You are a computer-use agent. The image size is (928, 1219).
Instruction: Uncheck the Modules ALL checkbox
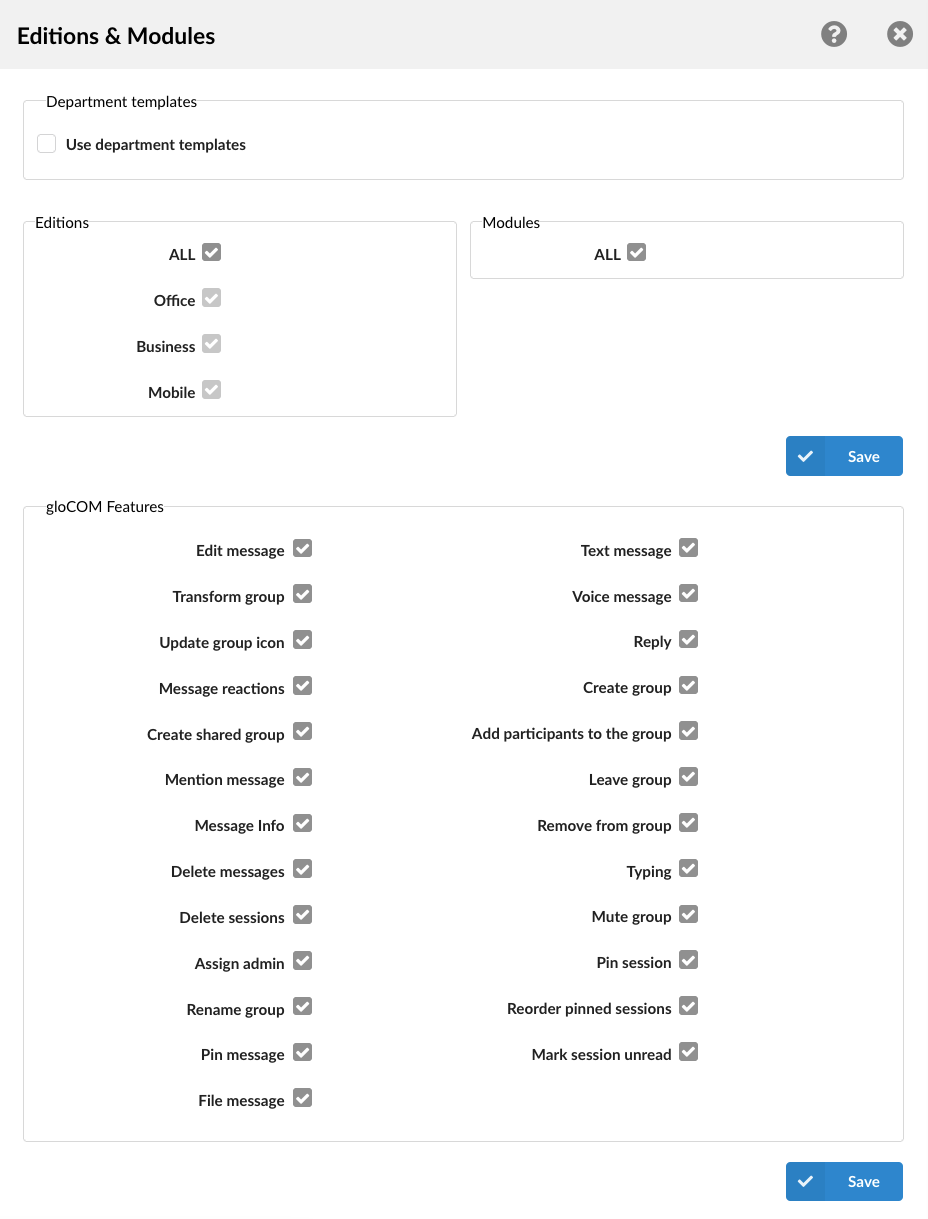636,252
